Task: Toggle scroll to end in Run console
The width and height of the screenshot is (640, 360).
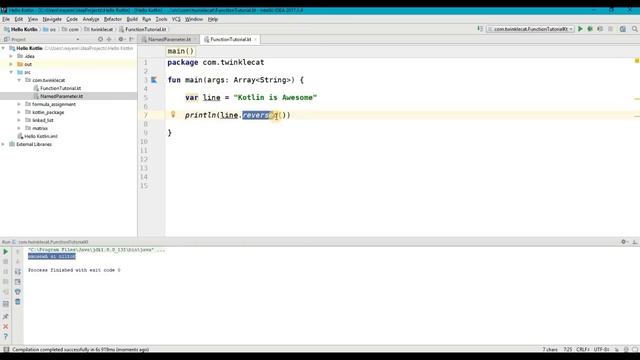Action: pyautogui.click(x=18, y=282)
